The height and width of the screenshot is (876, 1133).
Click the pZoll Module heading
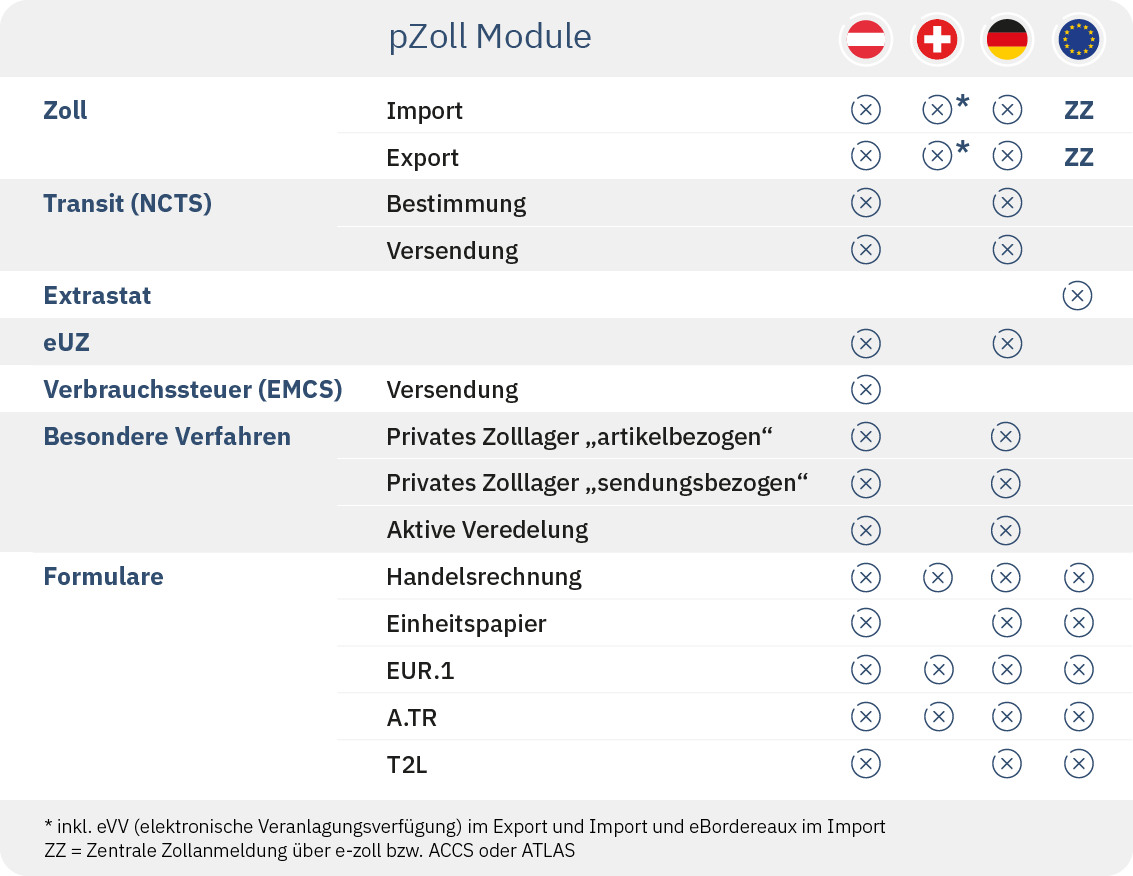490,37
